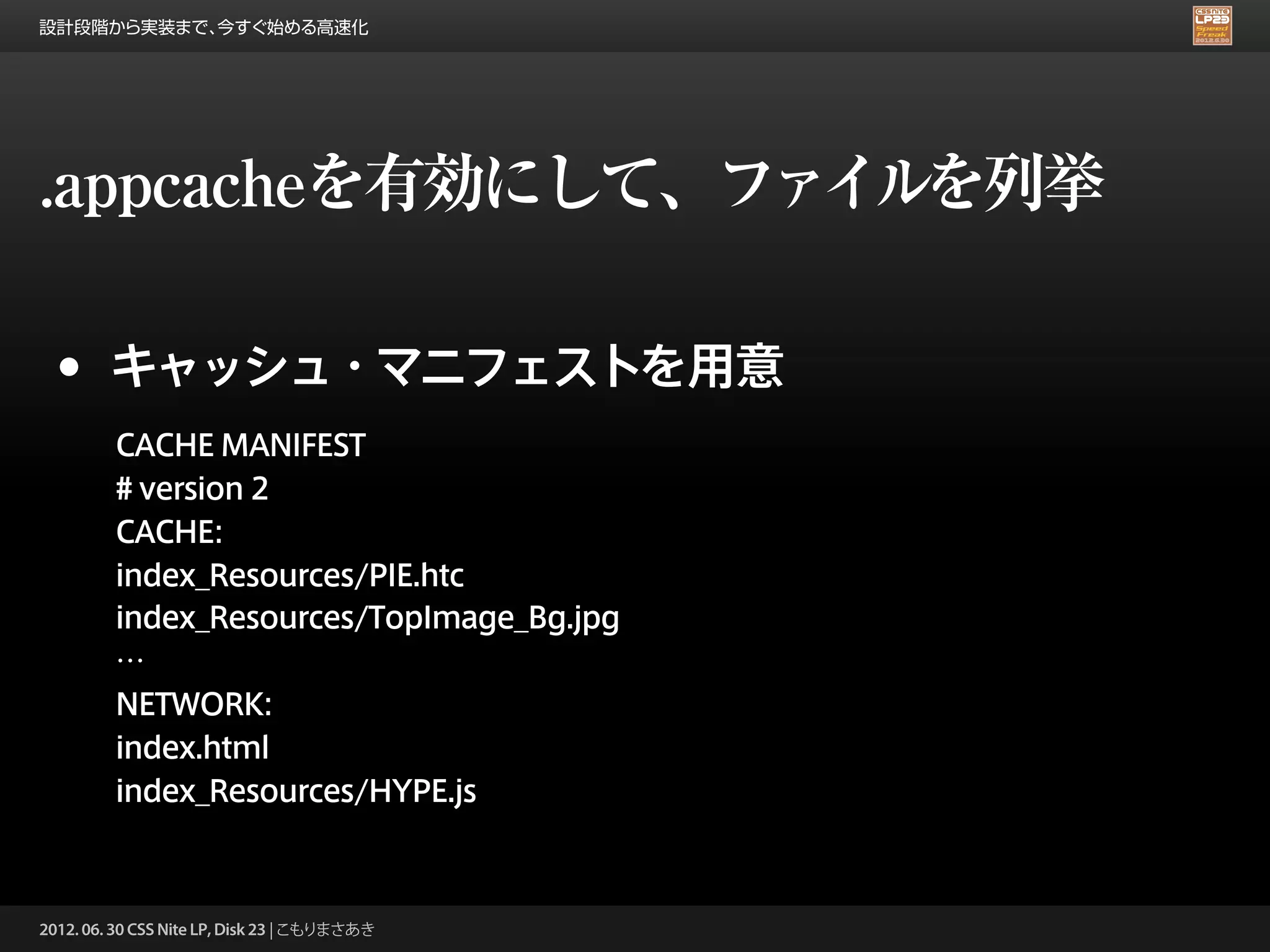Click the line 'index_Resources/HYPE.js'
The image size is (1270, 952).
pos(296,791)
